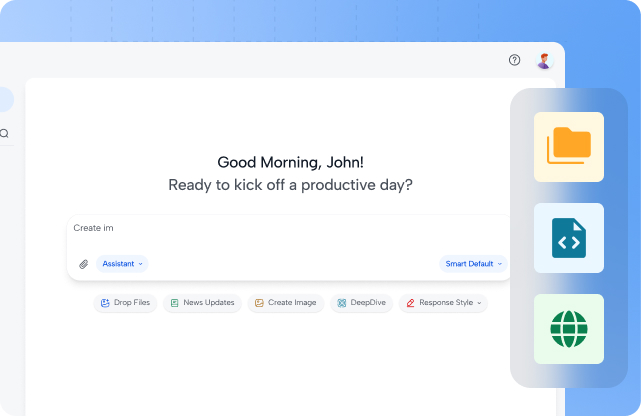Click the 'Good Morning, John!' greeting

(x=290, y=162)
